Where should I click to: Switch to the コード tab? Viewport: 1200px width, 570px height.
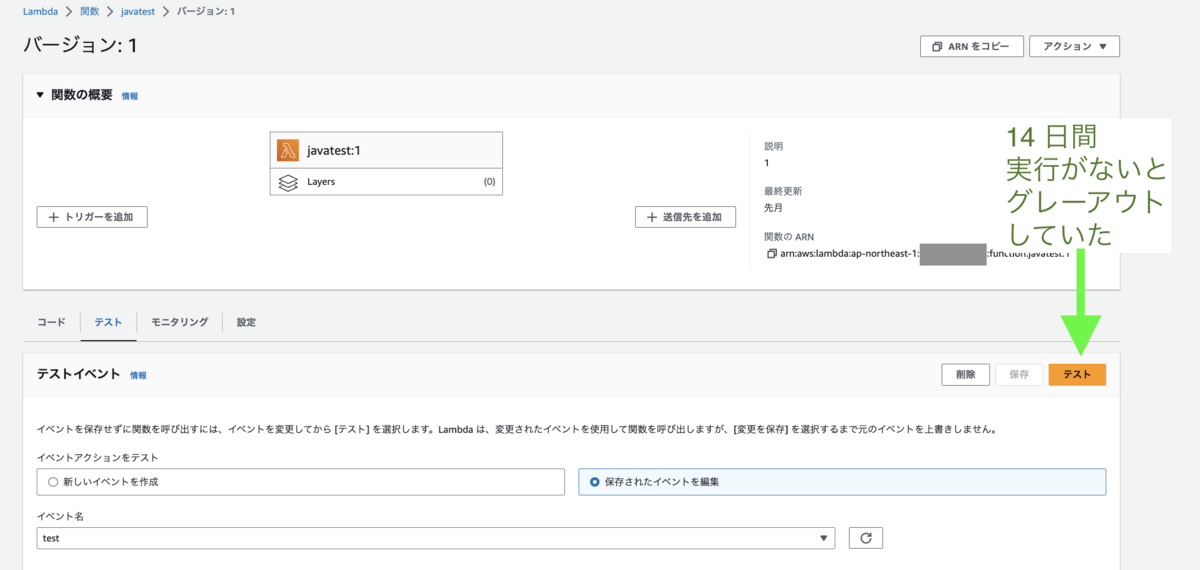pos(51,322)
